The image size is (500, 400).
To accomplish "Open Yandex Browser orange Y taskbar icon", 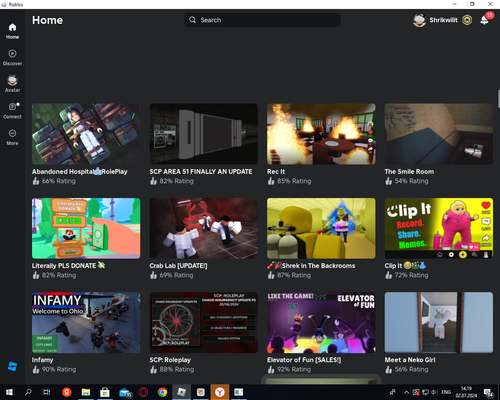I will click(x=220, y=392).
